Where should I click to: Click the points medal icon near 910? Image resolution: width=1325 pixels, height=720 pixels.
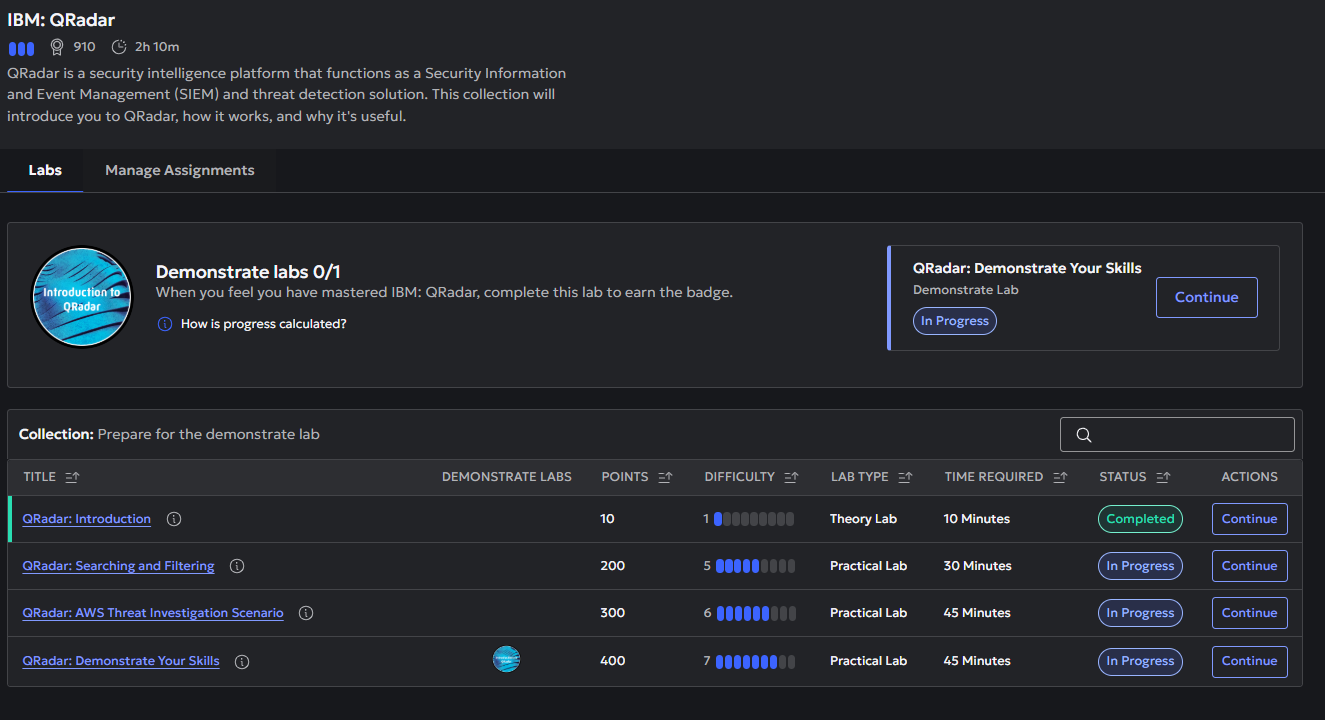tap(57, 47)
